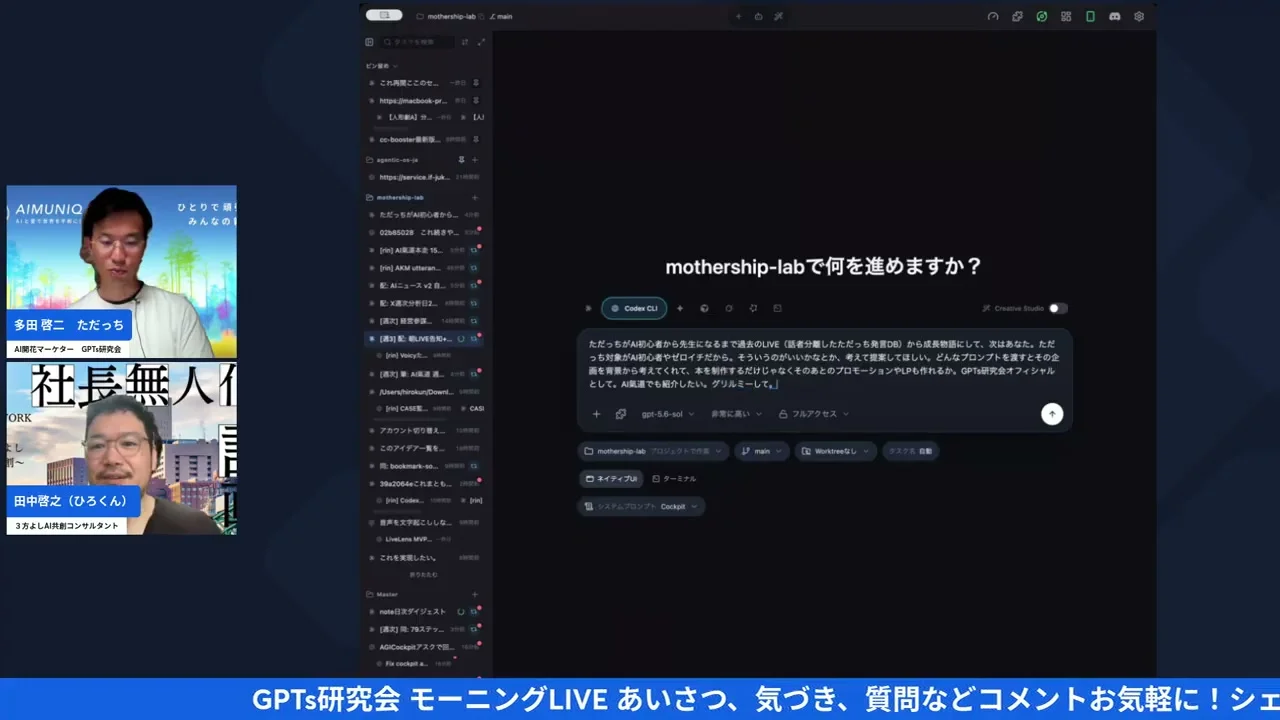The width and height of the screenshot is (1280, 720).
Task: Open settings gear in top-right toolbar
Action: [1139, 17]
